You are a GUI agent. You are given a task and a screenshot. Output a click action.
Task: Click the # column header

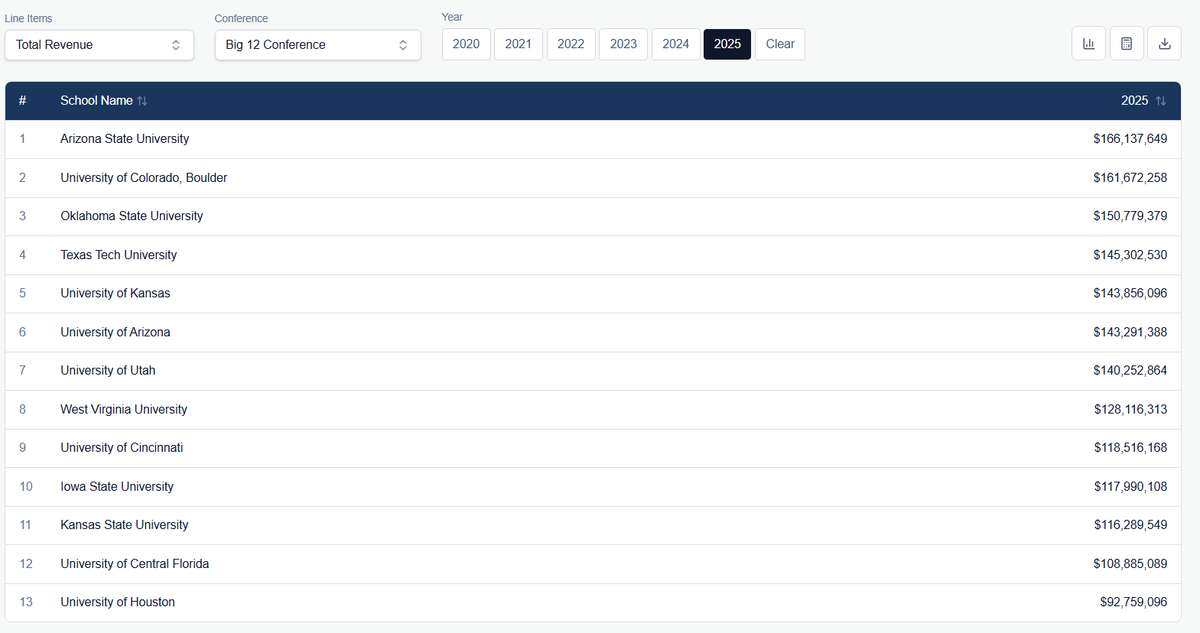23,101
